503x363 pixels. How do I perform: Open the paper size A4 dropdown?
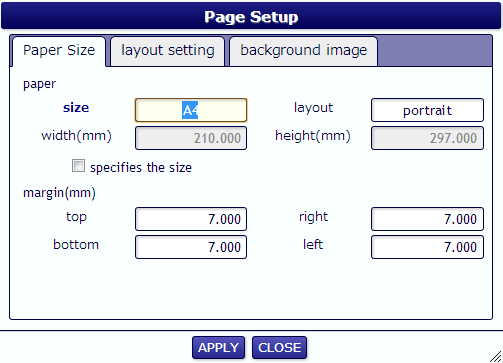191,110
